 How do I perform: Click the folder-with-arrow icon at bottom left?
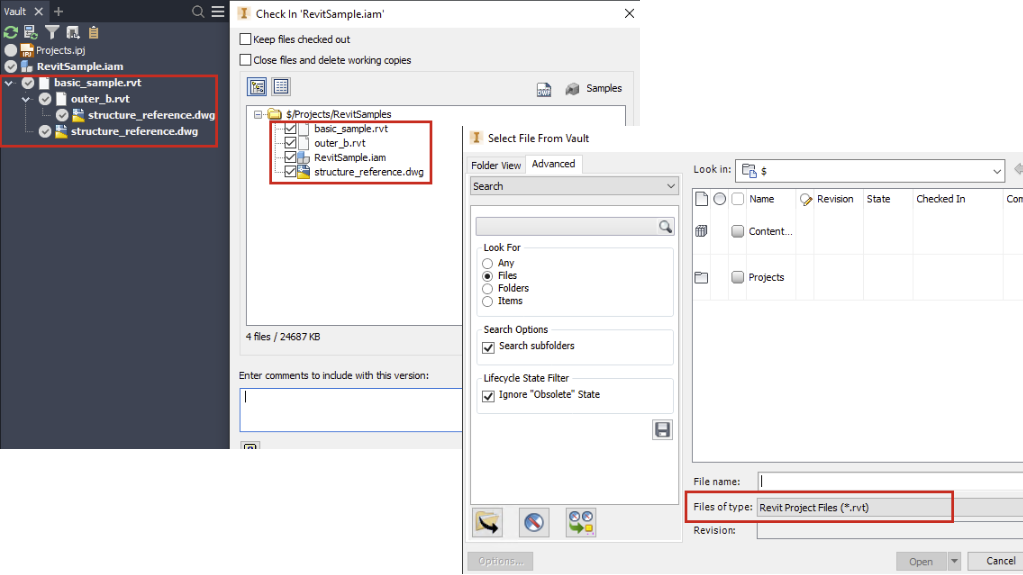487,523
